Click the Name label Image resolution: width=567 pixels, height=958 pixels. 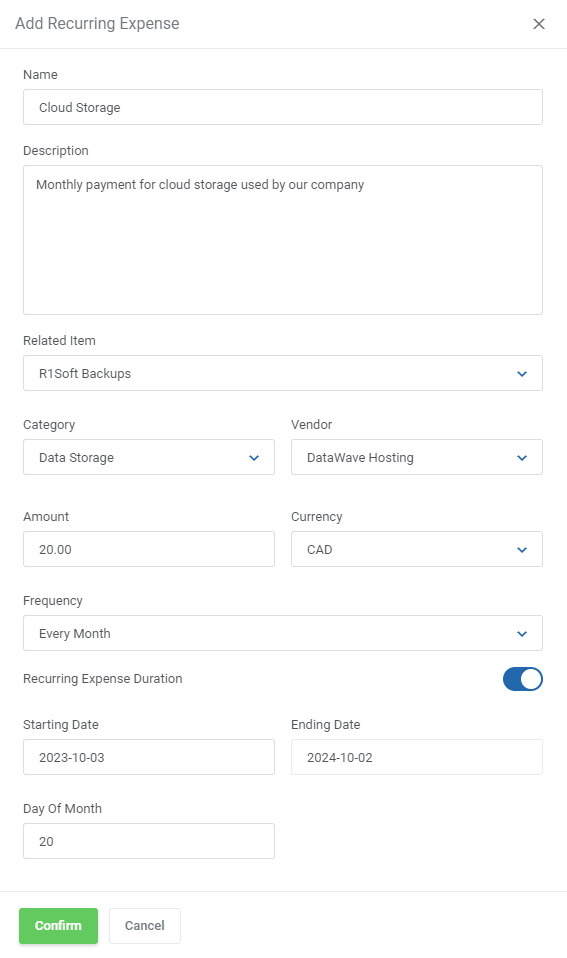40,75
